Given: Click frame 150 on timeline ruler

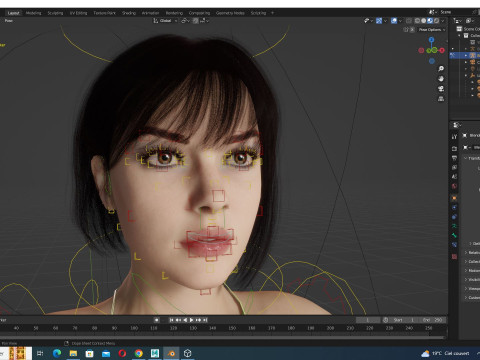Looking at the screenshot, I should pos(232,328).
